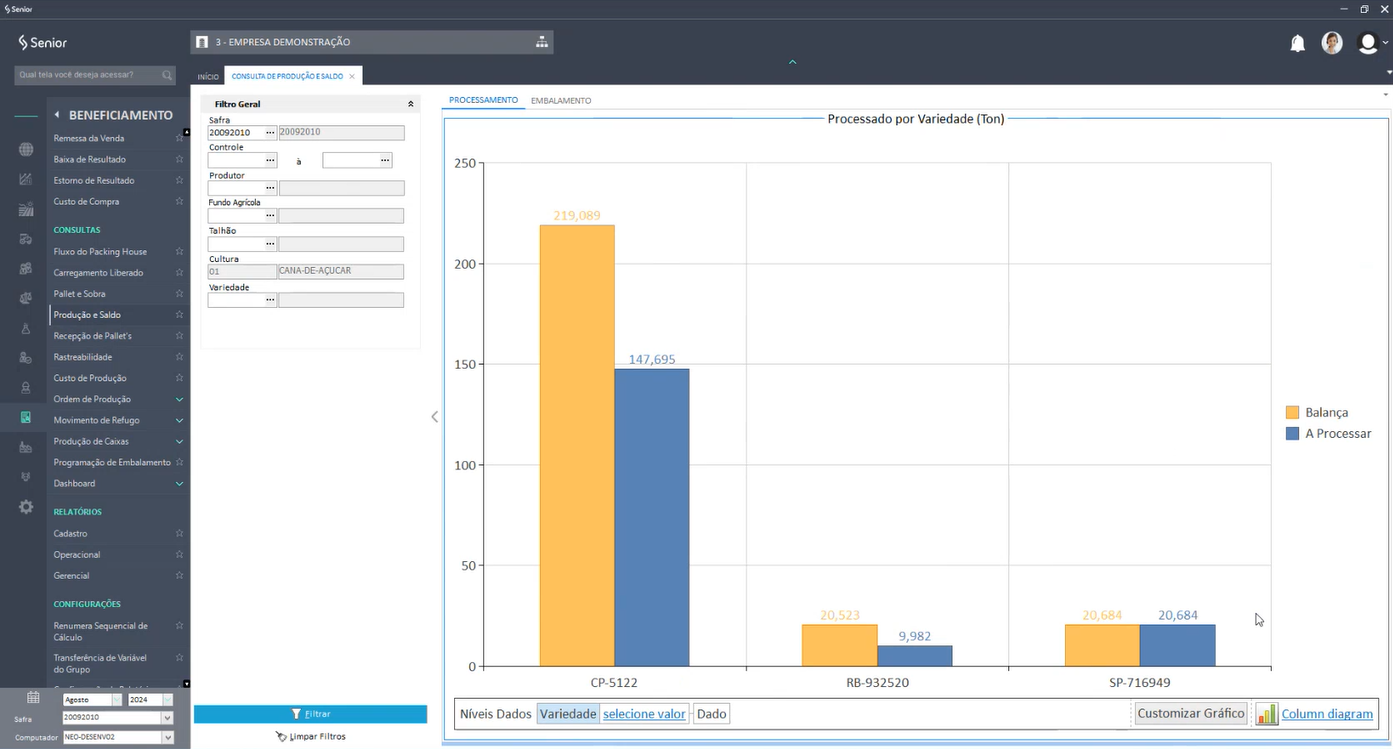Screen dimensions: 1393x749
Task: Open the Column diagram link
Action: tap(1327, 714)
